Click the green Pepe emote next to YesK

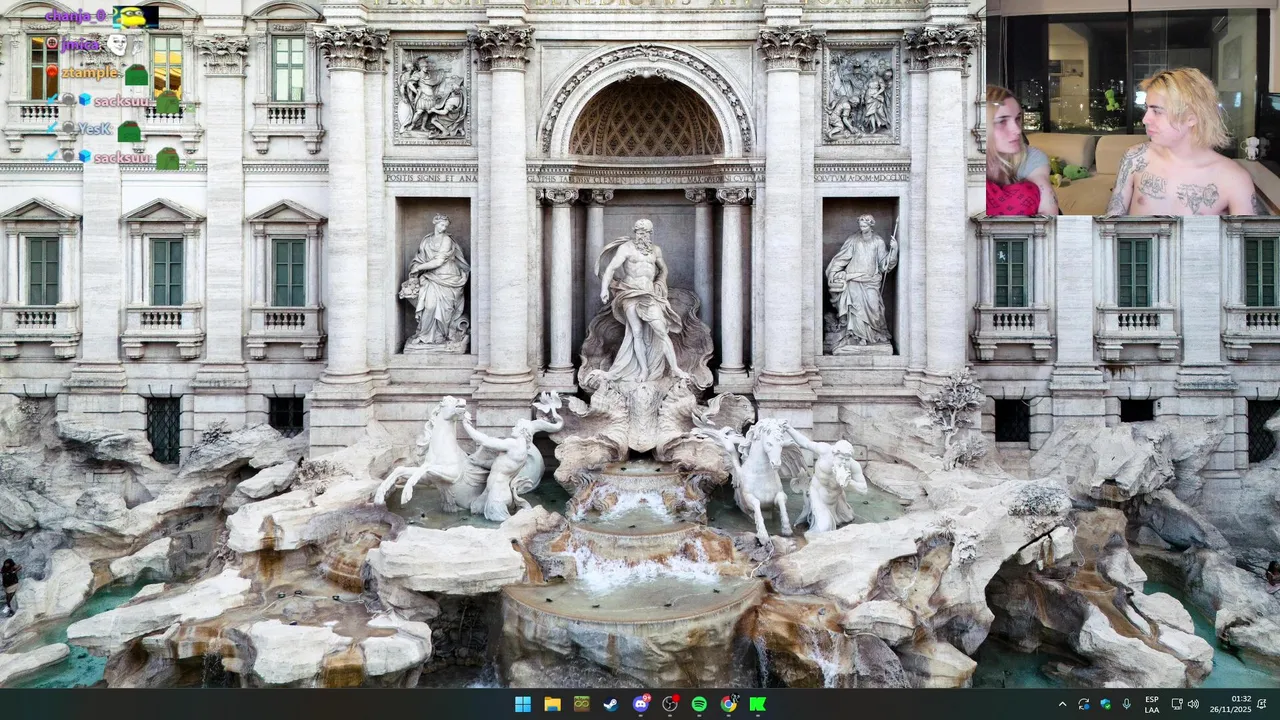point(129,131)
